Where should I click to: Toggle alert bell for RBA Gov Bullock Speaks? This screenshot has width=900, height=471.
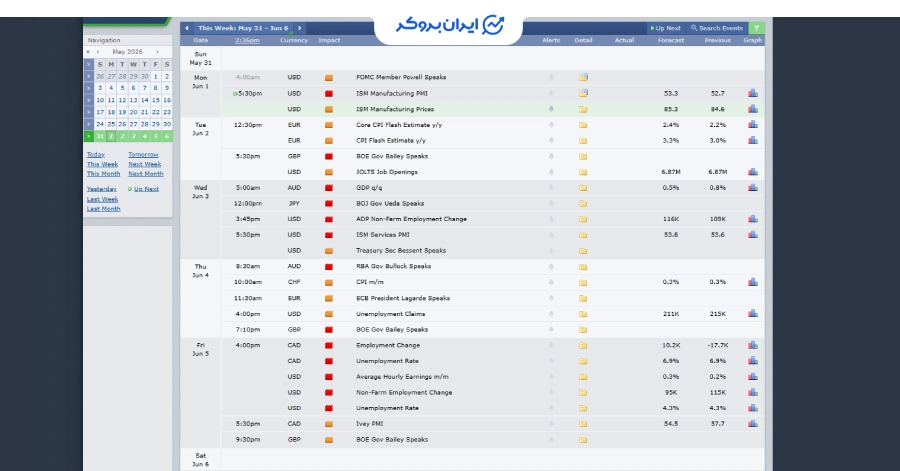(x=551, y=266)
